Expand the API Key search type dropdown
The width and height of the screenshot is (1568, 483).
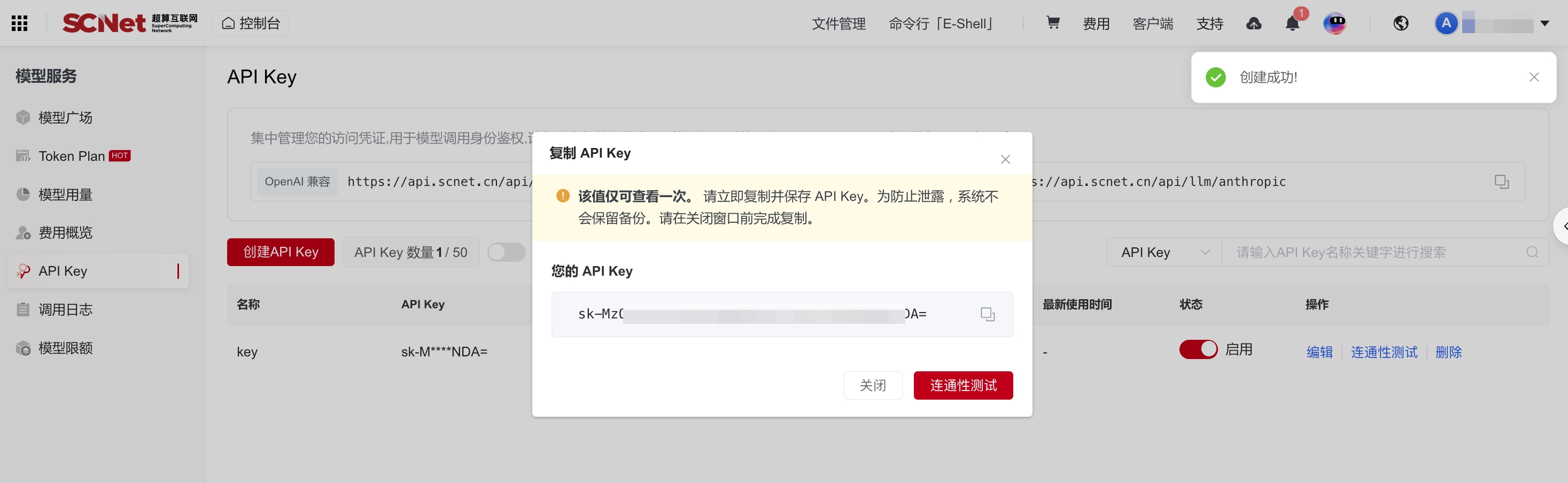1164,252
